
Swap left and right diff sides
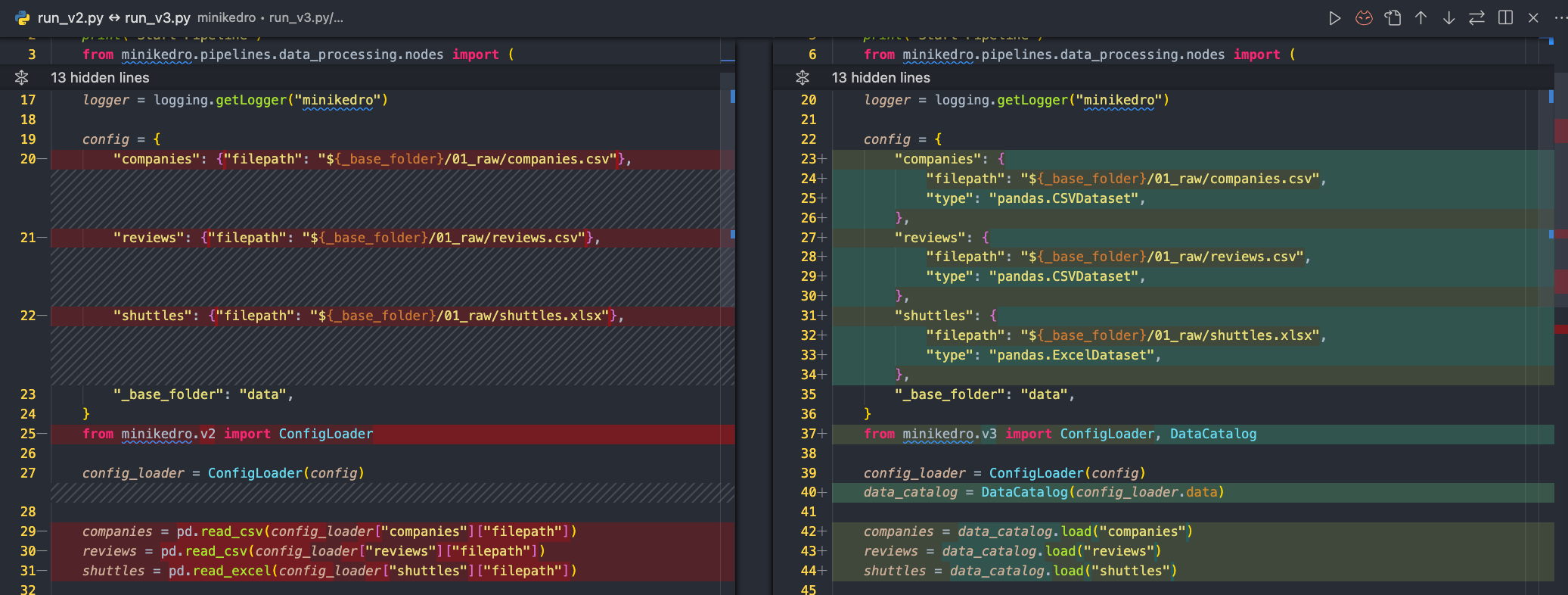pos(1476,18)
